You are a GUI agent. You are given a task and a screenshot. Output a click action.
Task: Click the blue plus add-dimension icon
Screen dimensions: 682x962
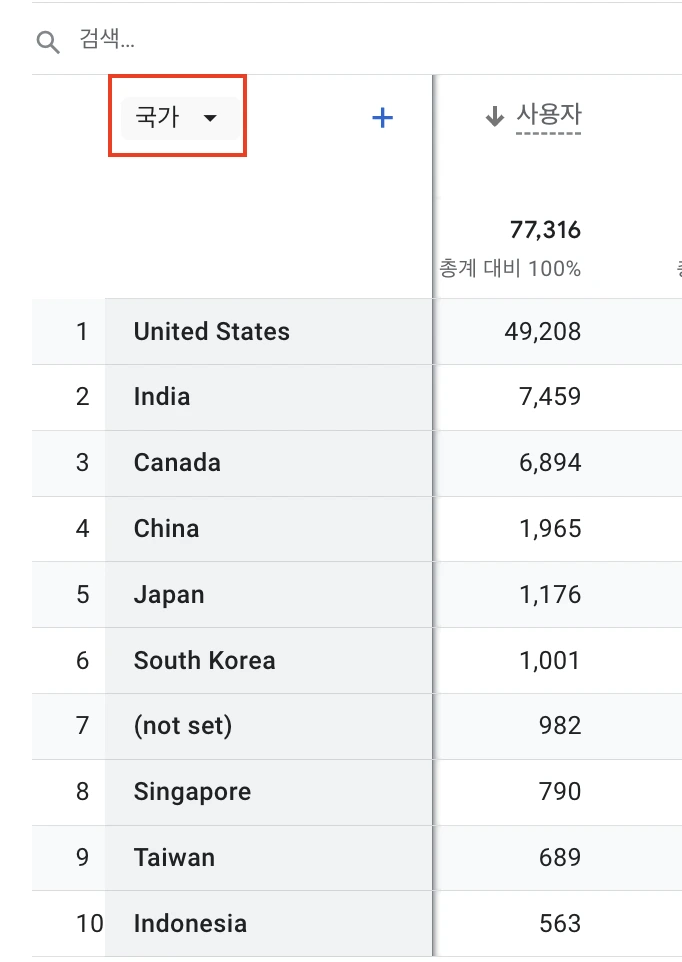click(x=382, y=118)
